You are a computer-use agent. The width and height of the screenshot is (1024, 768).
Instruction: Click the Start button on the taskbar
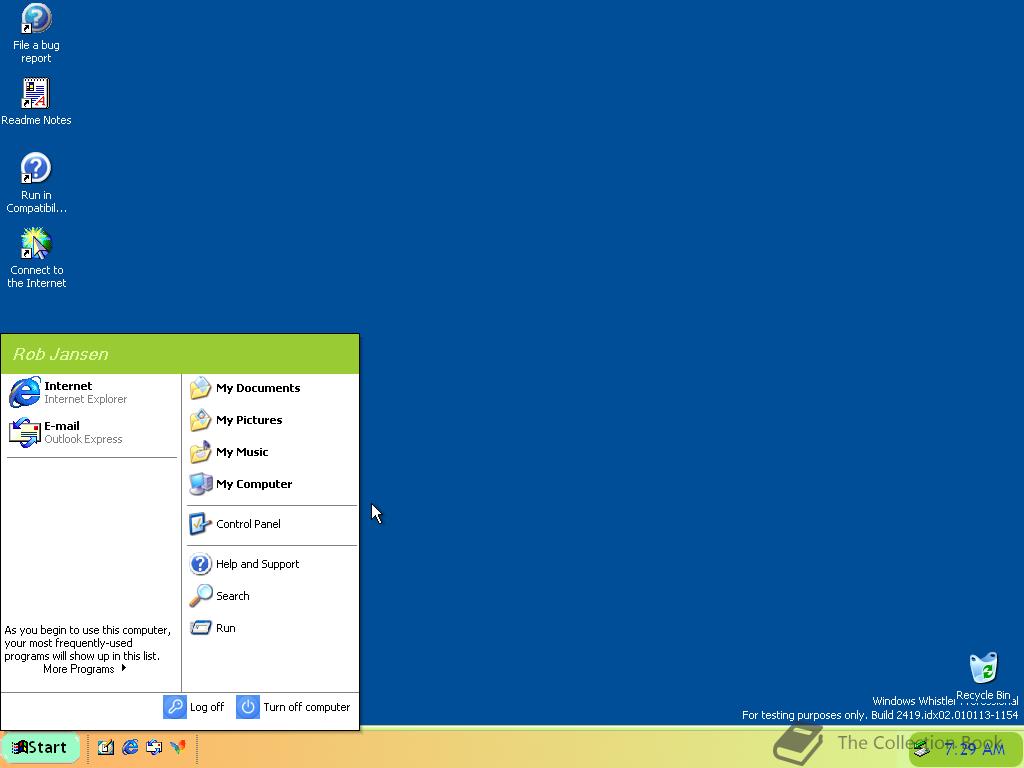40,747
